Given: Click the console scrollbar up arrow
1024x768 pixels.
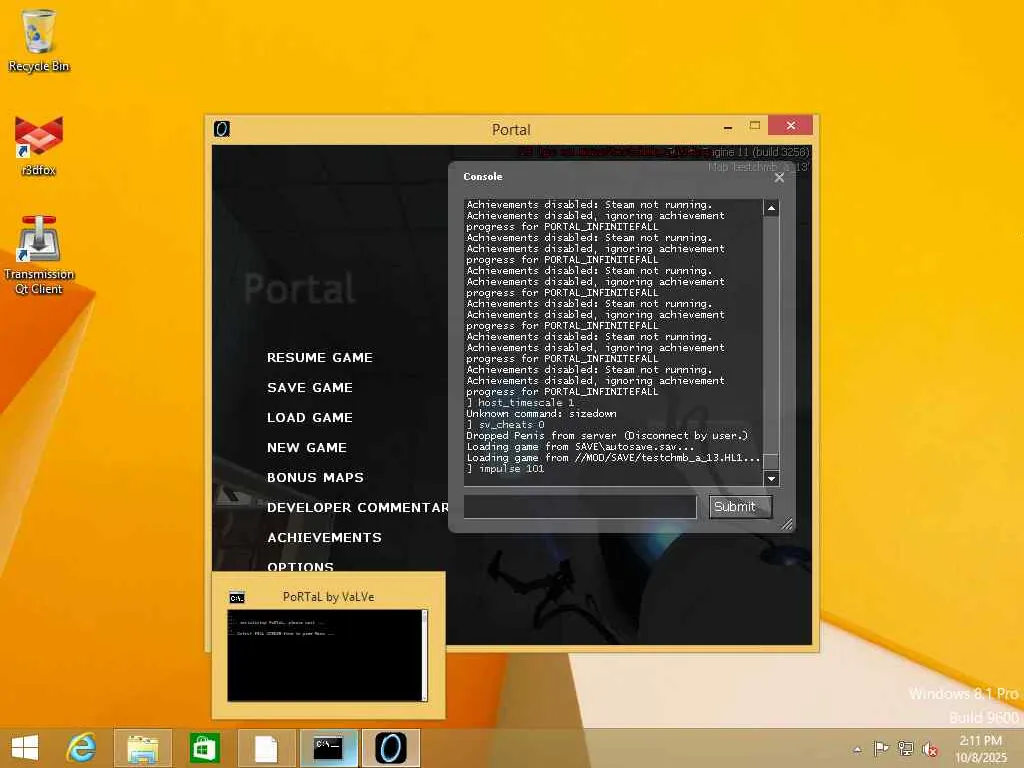Looking at the screenshot, I should click(x=771, y=208).
